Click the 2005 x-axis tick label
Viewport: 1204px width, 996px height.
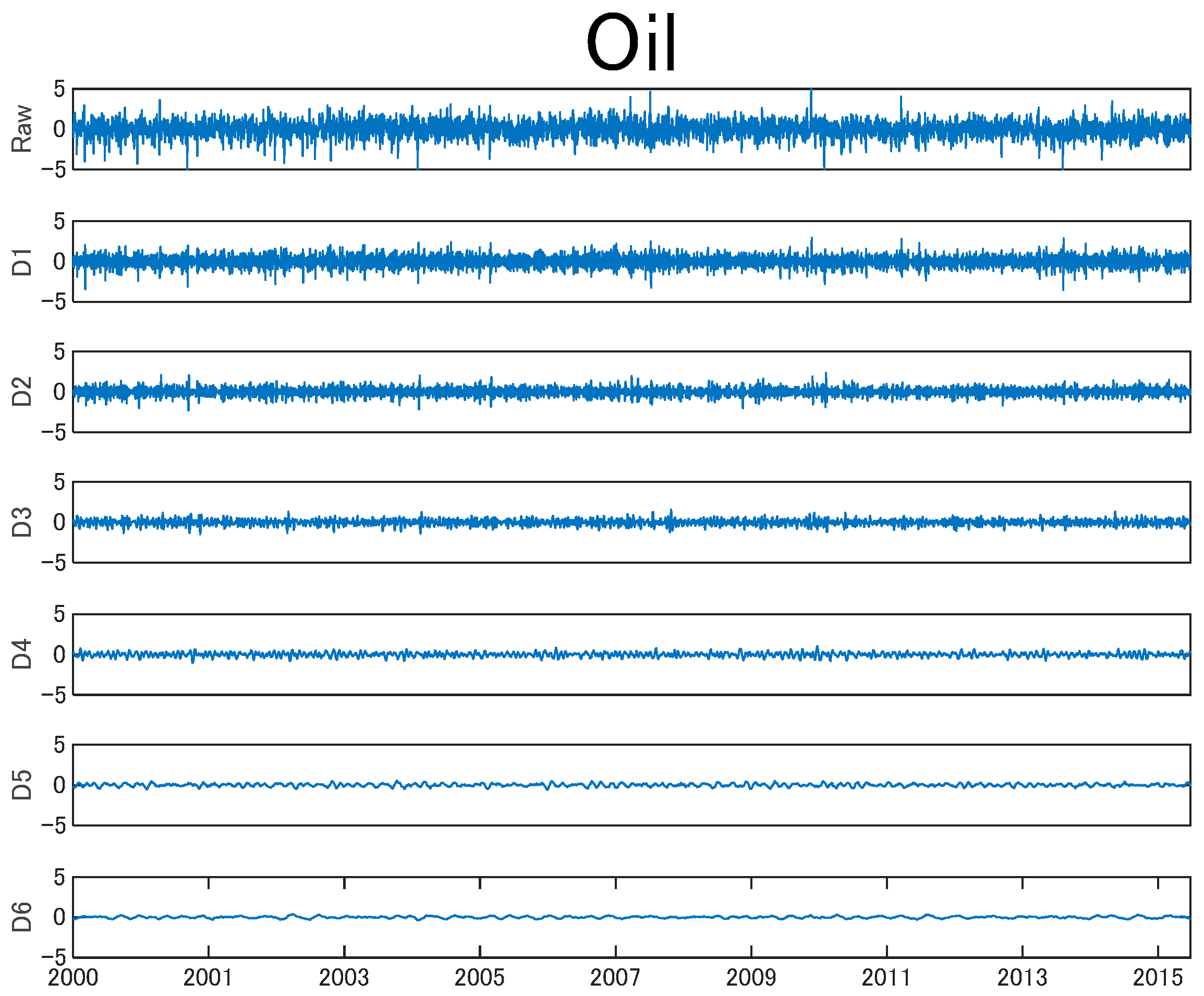point(480,978)
